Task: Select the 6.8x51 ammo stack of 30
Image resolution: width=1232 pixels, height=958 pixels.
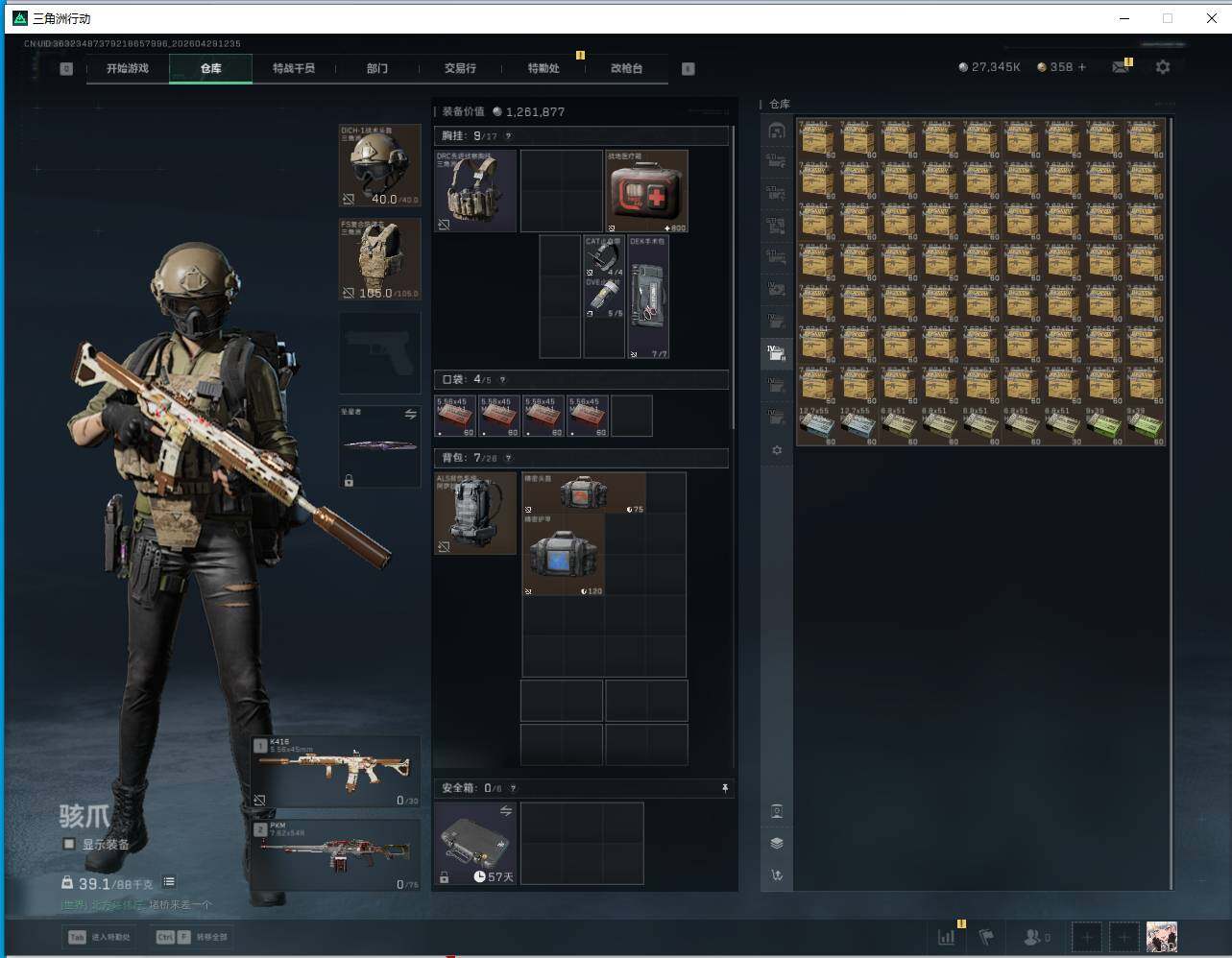Action: point(1063,425)
